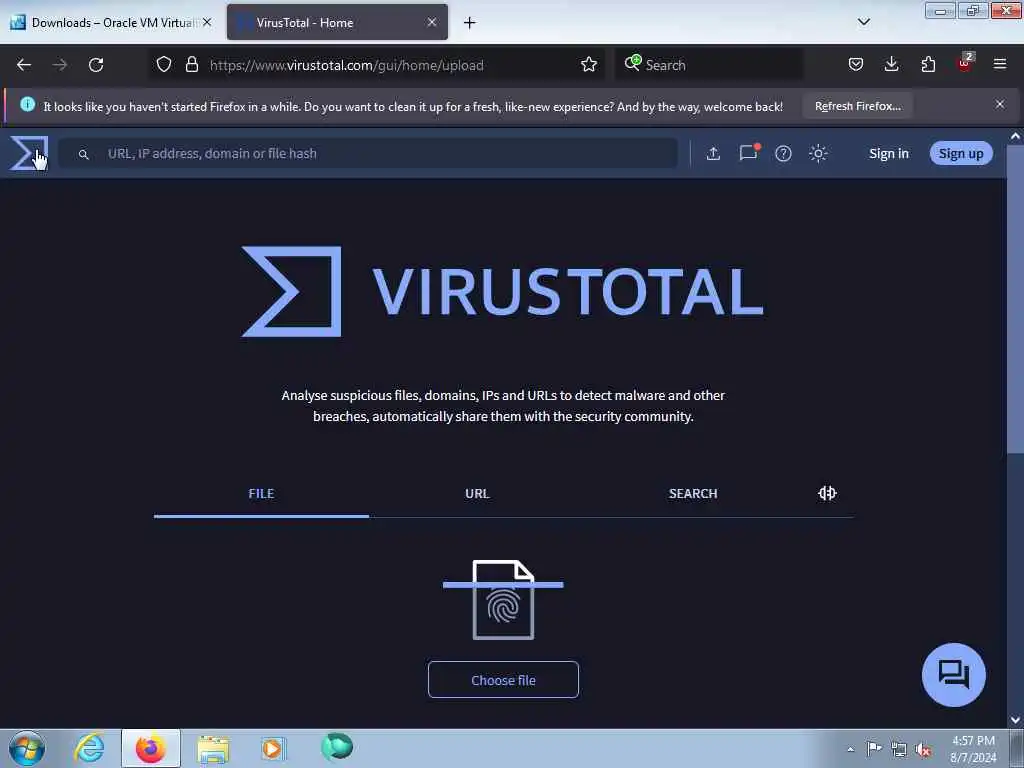The image size is (1024, 768).
Task: Click the Firefox taskbar icon
Action: pos(150,748)
